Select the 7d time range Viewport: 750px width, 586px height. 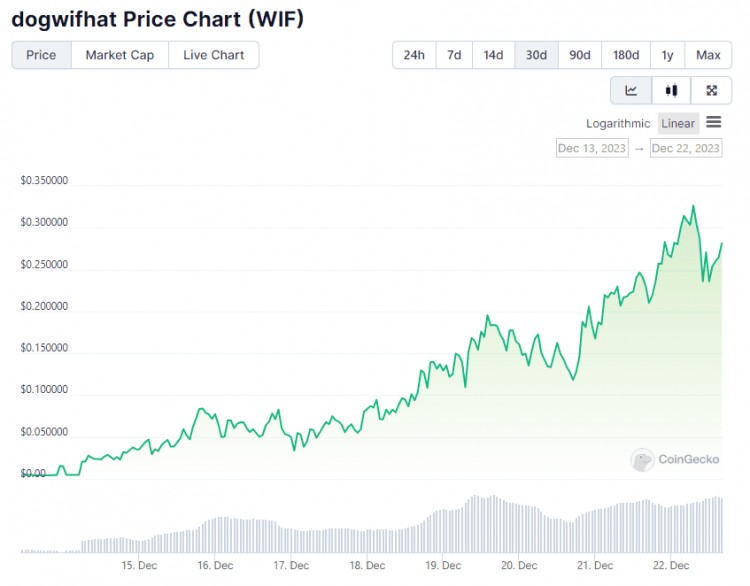(x=454, y=55)
